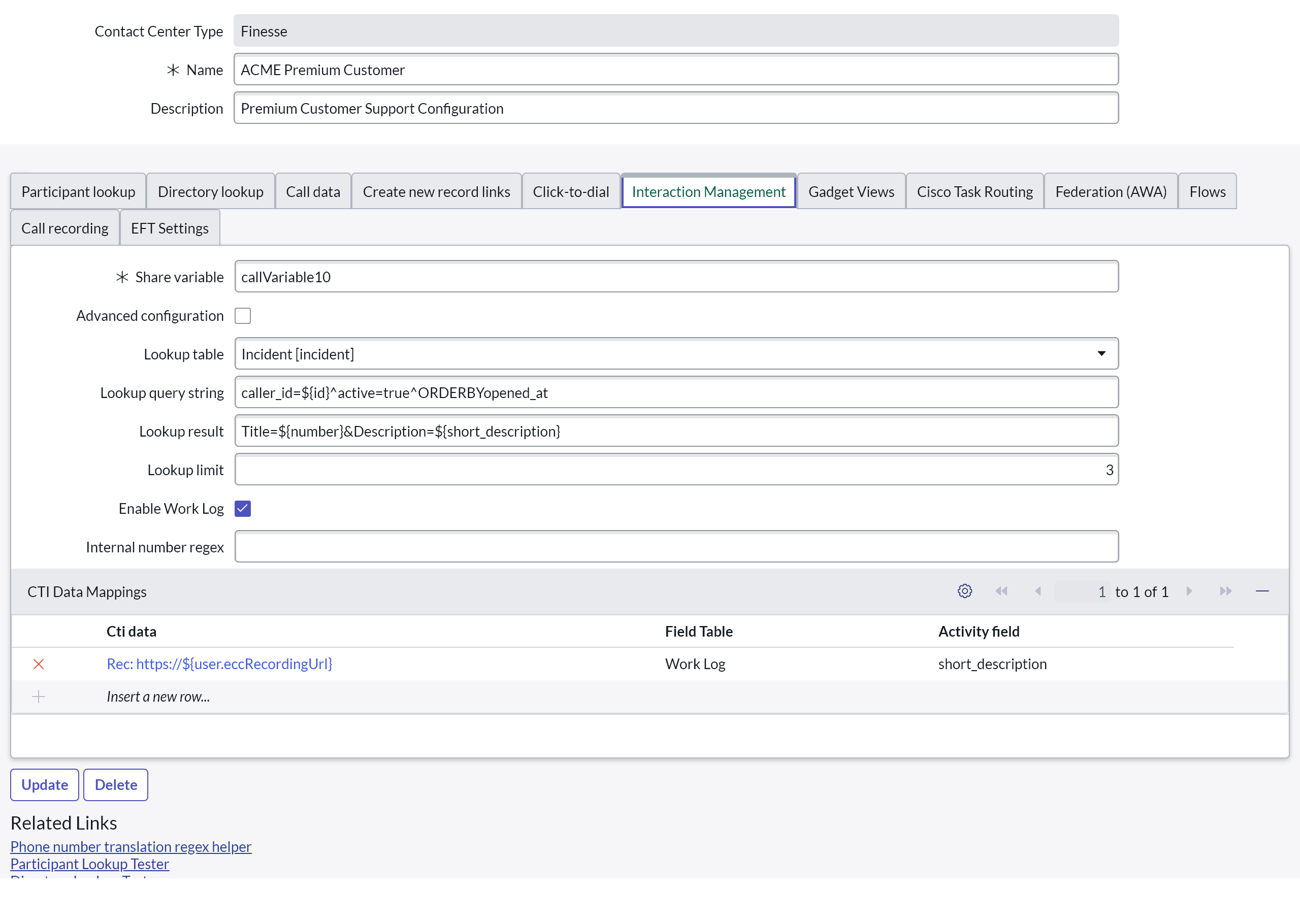This screenshot has width=1300, height=924.
Task: Delete the Rec recording URL mapping row
Action: click(39, 664)
